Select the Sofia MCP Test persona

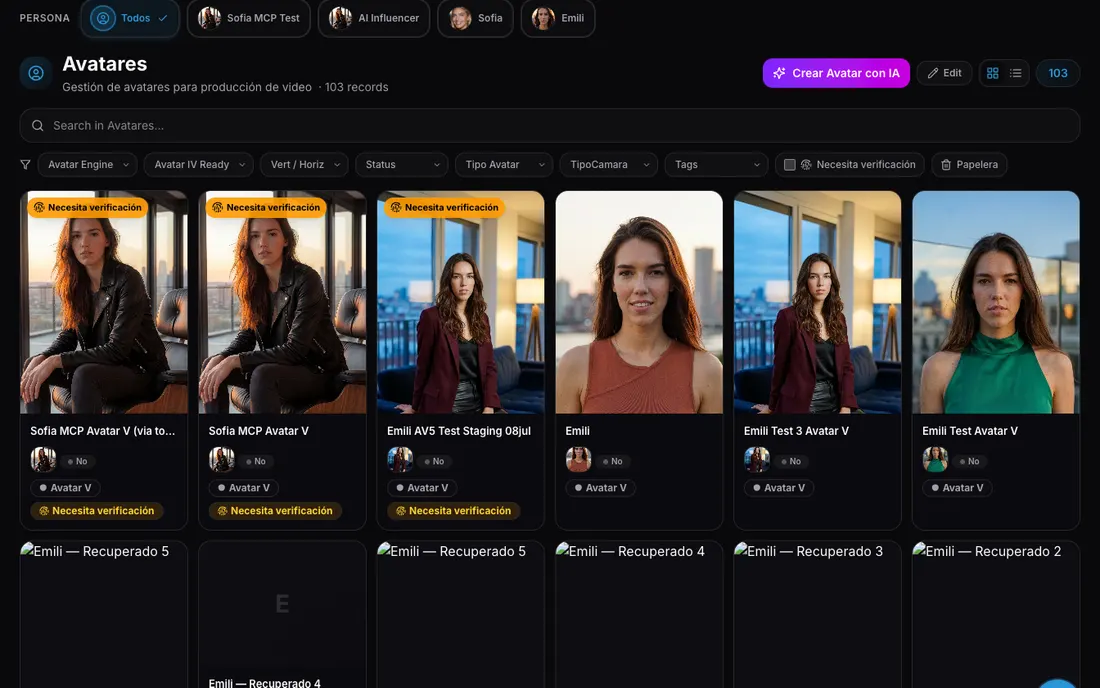tap(248, 18)
